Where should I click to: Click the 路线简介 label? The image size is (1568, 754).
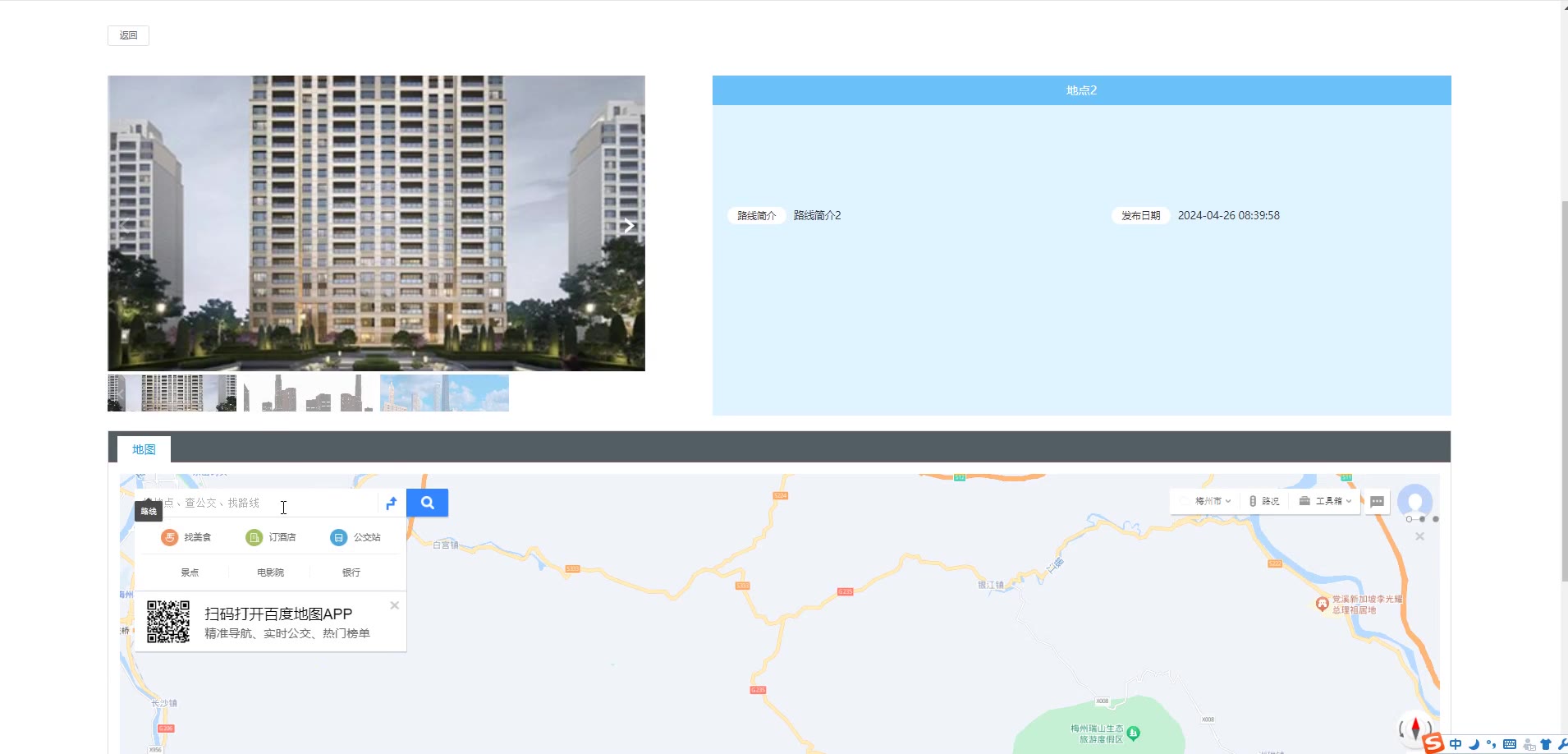(x=756, y=215)
